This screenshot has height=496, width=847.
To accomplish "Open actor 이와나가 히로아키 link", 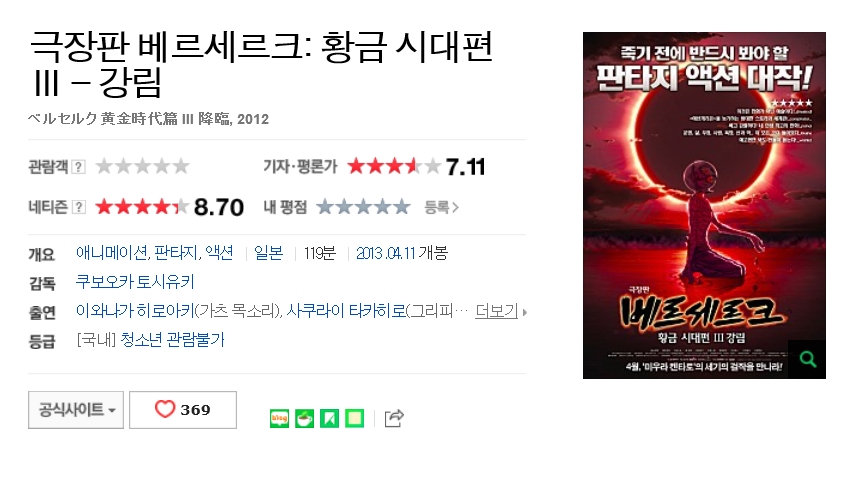I will tap(135, 311).
